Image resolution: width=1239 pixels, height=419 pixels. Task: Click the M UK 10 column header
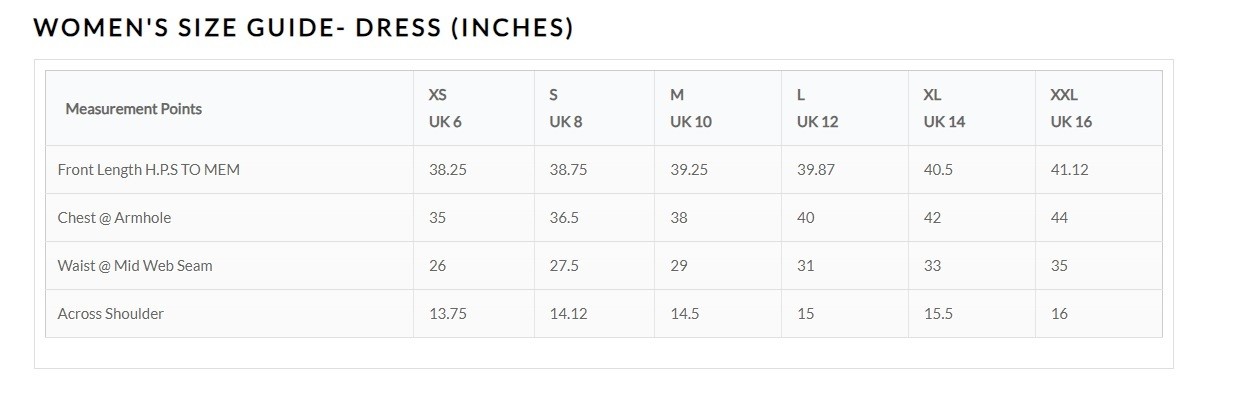coord(690,108)
